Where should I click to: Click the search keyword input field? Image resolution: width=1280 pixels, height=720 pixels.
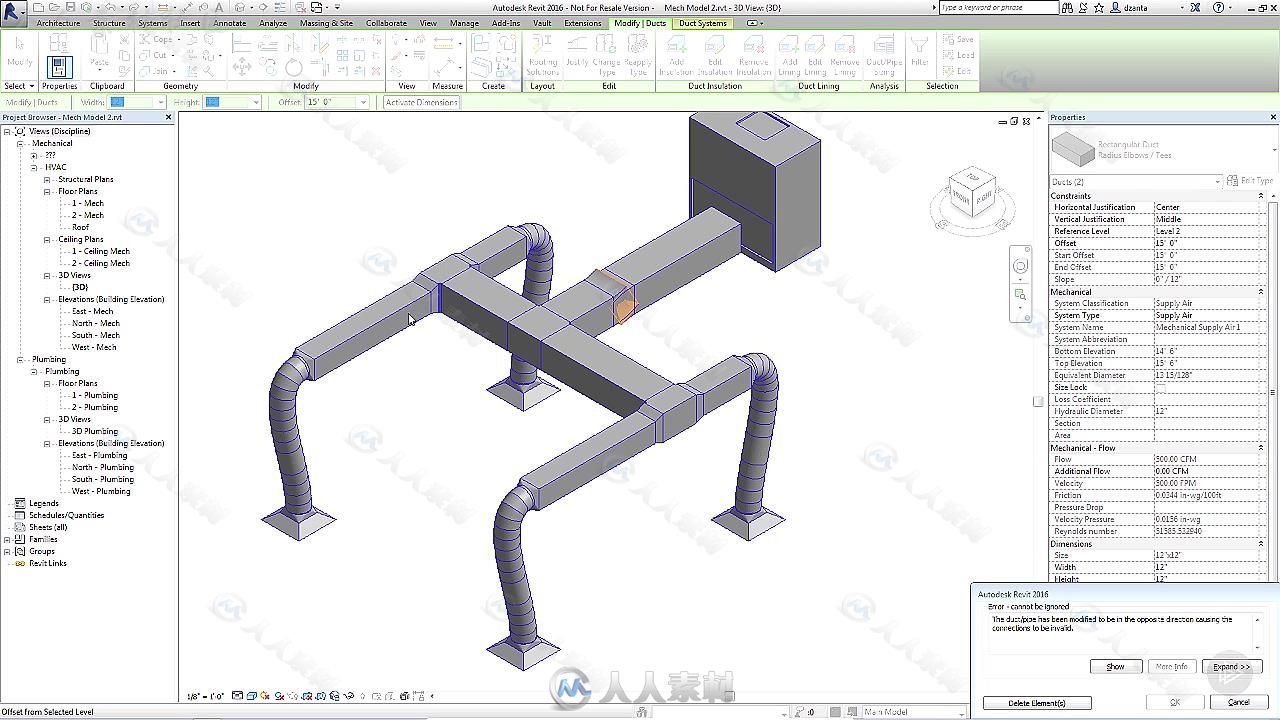[x=998, y=7]
